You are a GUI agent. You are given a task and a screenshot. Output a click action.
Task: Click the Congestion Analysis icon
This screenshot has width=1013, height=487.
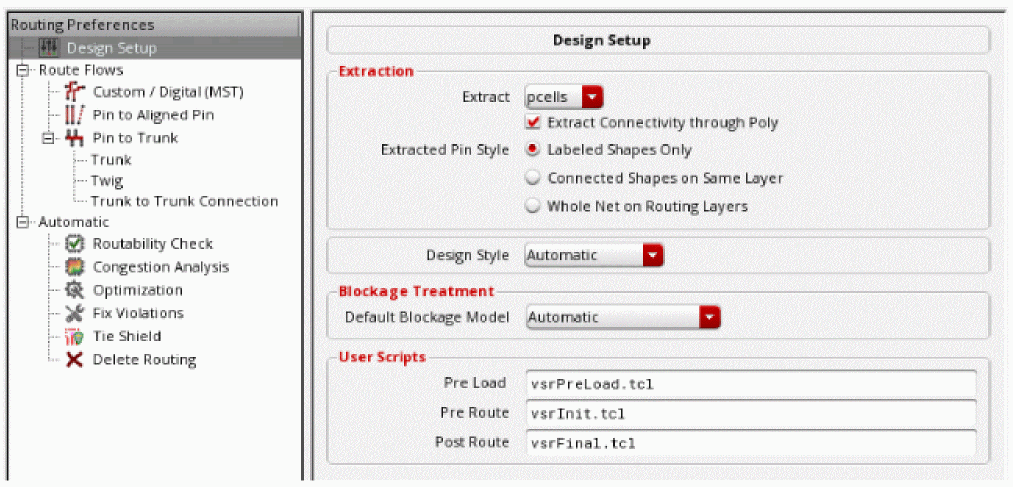pyautogui.click(x=75, y=267)
